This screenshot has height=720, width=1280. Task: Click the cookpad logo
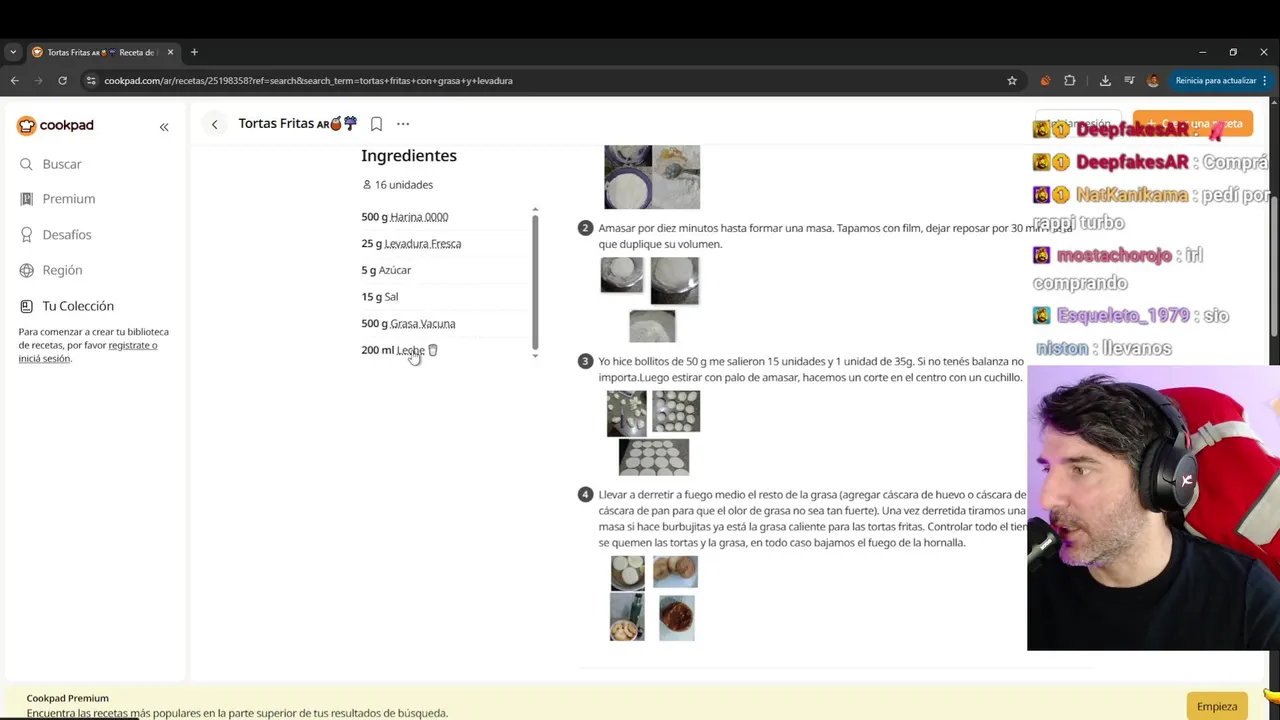[x=55, y=125]
